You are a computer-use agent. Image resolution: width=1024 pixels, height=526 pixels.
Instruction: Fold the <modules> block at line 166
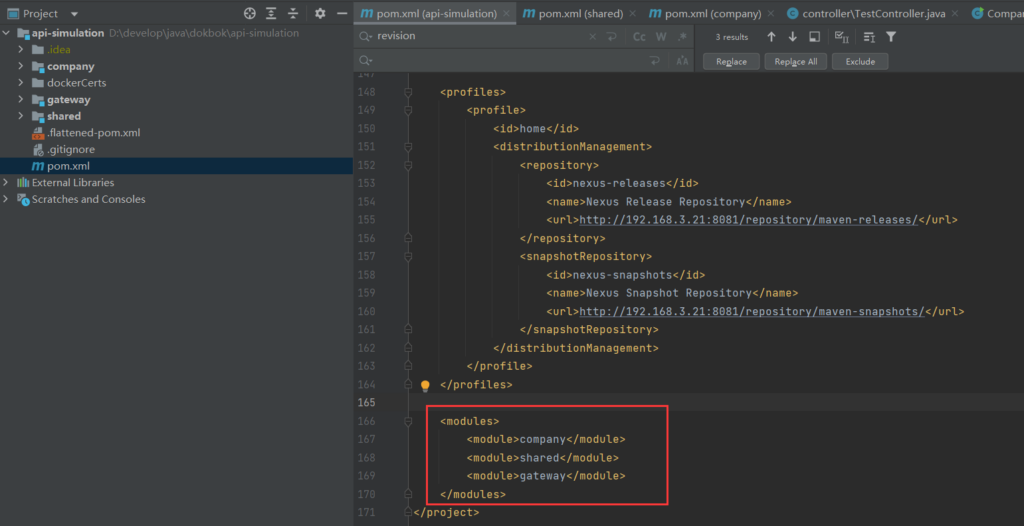408,421
